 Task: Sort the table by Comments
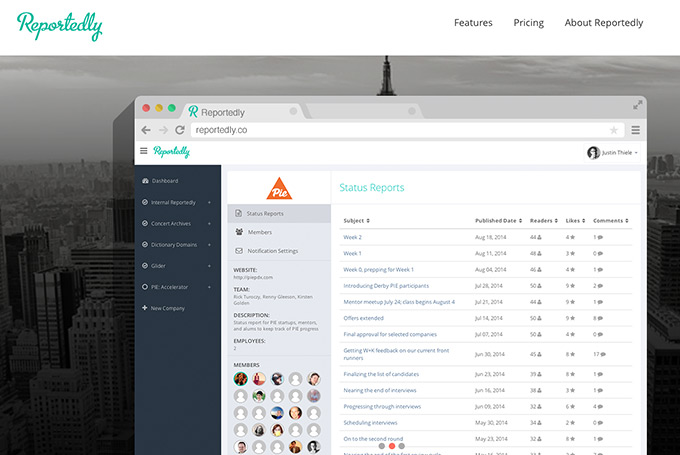pos(611,221)
